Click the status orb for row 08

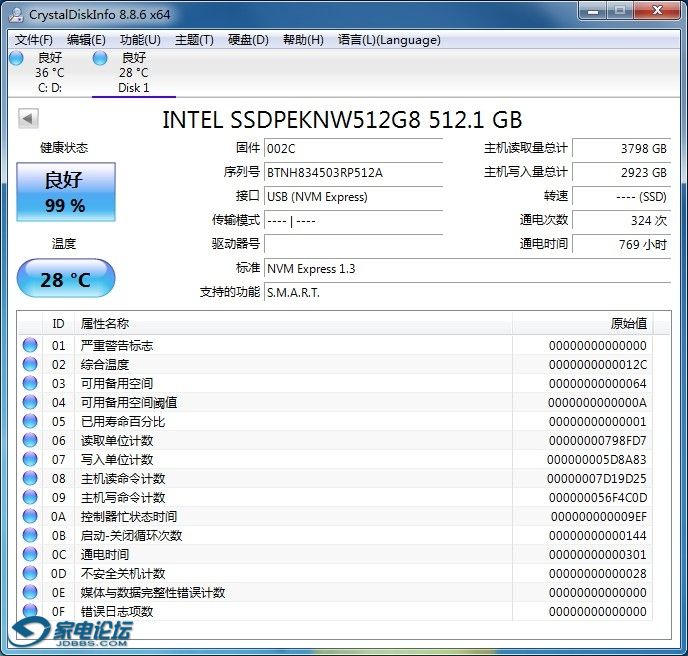[30, 478]
